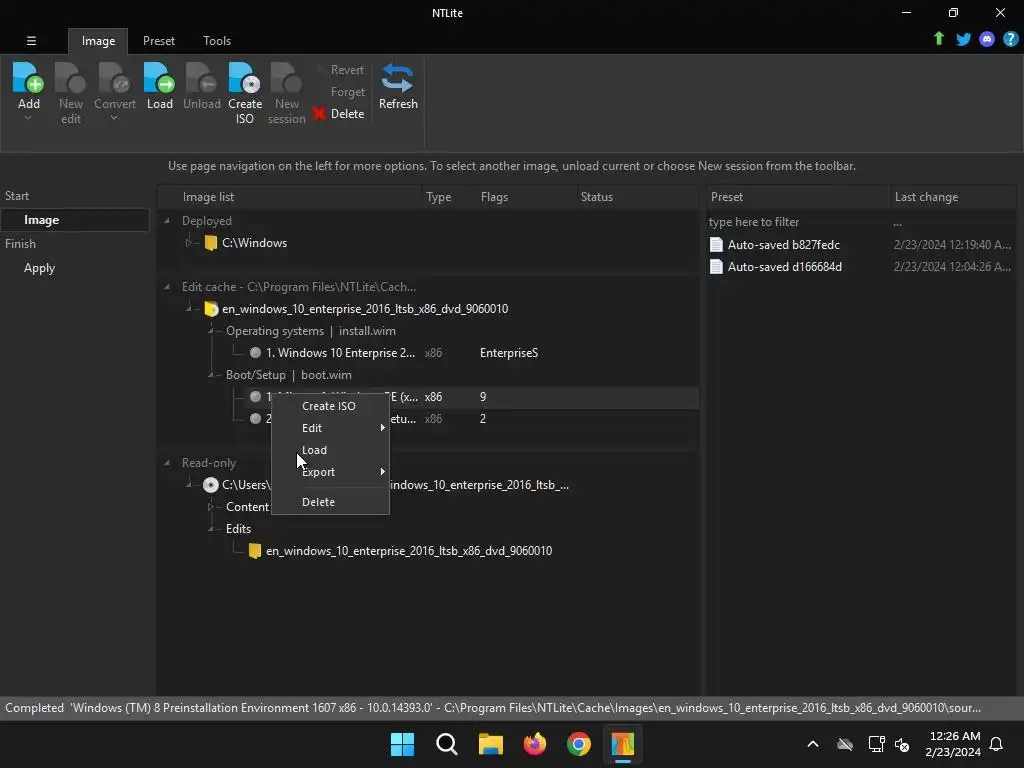Open the Discord link icon
Viewport: 1024px width, 768px height.
pos(987,39)
